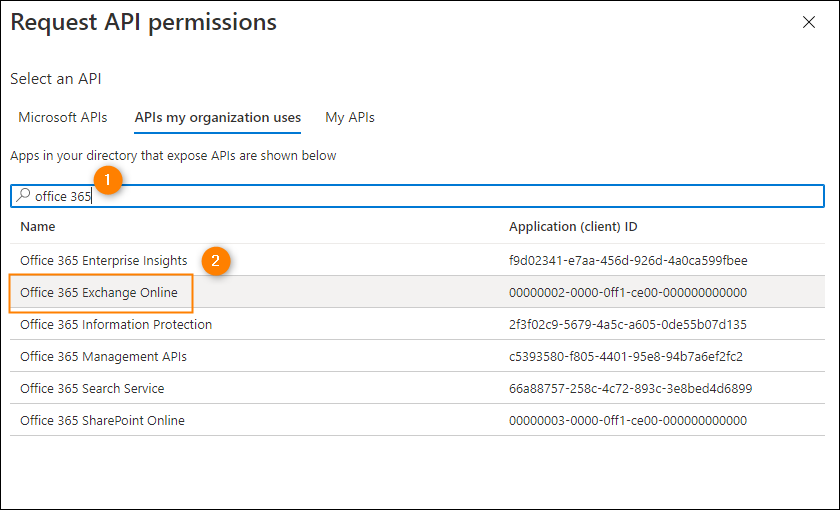Click client ID 66a88757-258c-4c72-893c-3e8bed4d6899

pyautogui.click(x=631, y=388)
